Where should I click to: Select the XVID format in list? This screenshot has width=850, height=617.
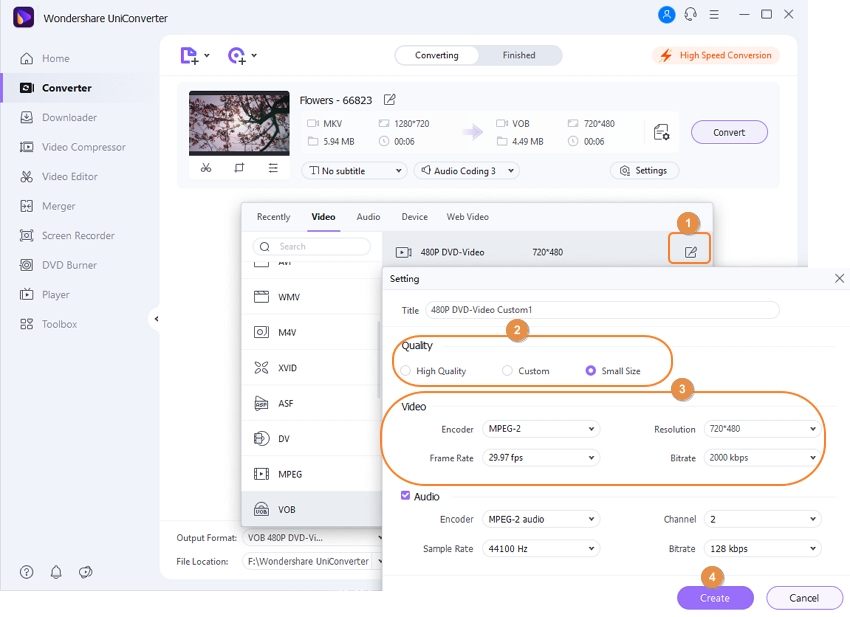(312, 368)
